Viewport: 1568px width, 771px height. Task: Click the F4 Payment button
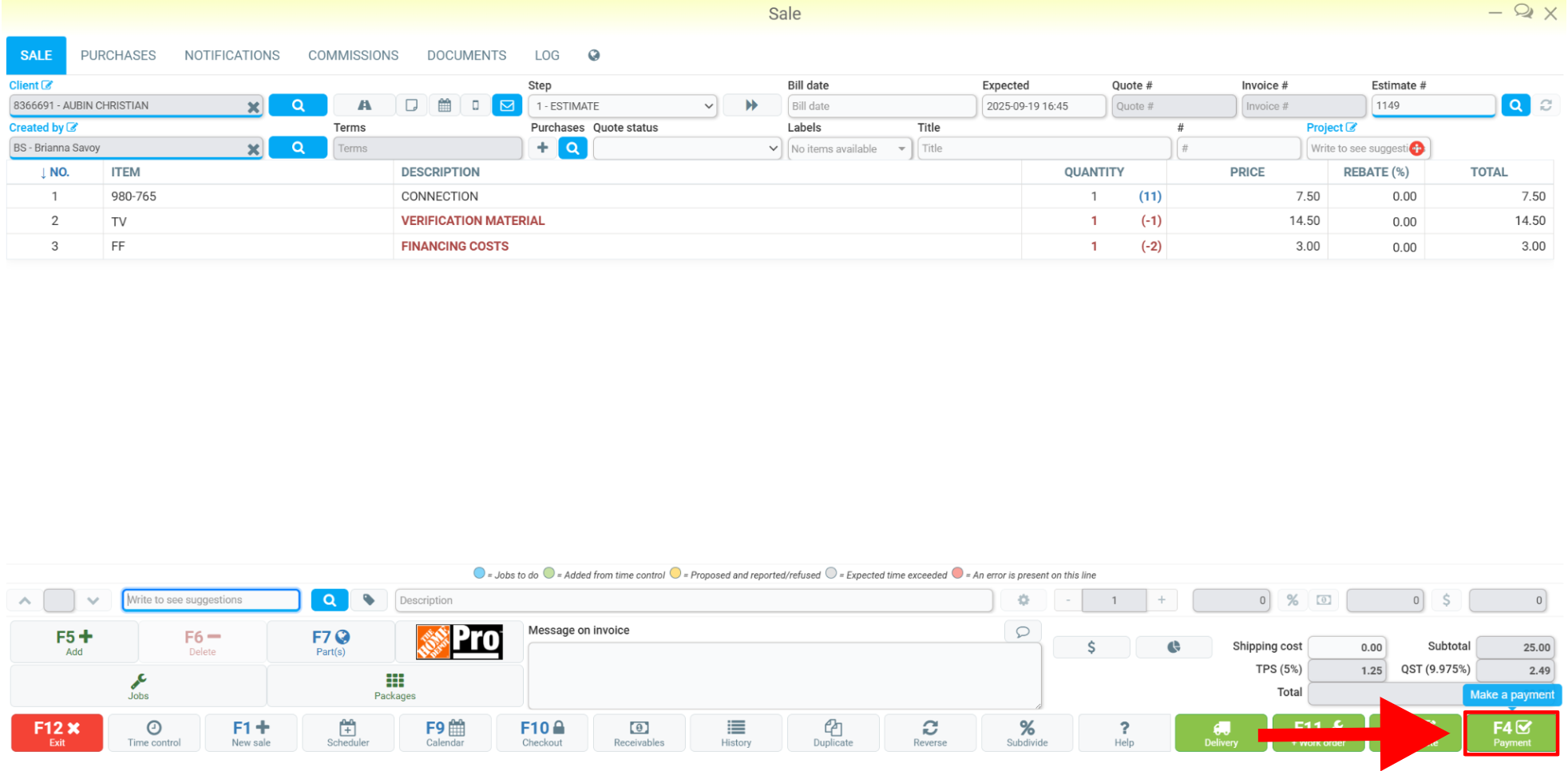(1511, 733)
